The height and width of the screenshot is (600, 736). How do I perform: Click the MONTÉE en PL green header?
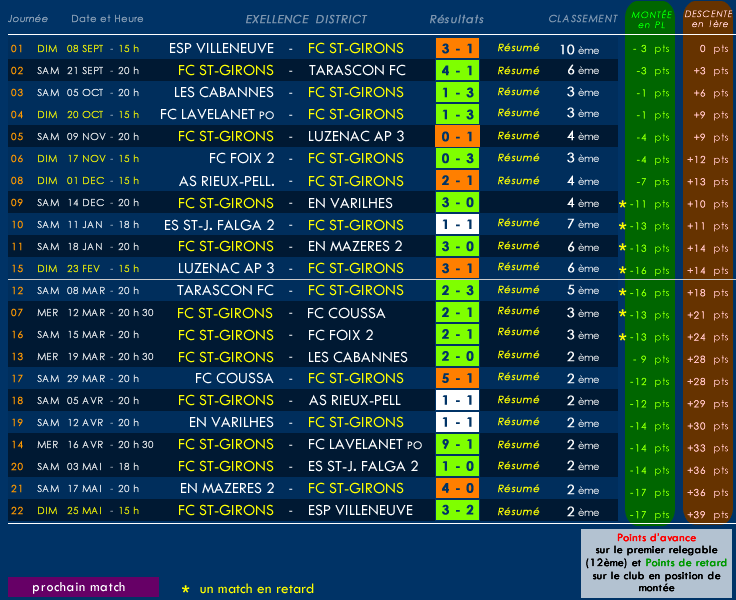click(x=648, y=17)
